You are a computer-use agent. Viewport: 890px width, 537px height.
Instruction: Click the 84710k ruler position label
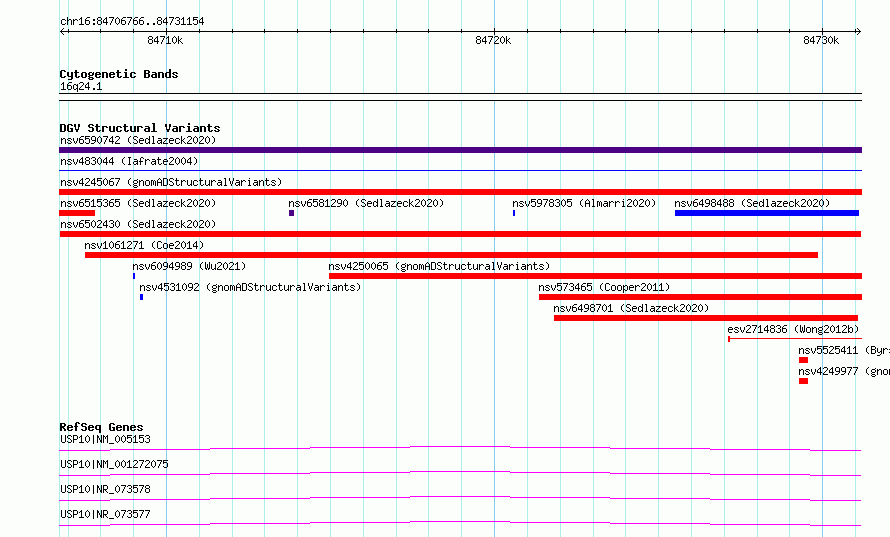tap(165, 40)
